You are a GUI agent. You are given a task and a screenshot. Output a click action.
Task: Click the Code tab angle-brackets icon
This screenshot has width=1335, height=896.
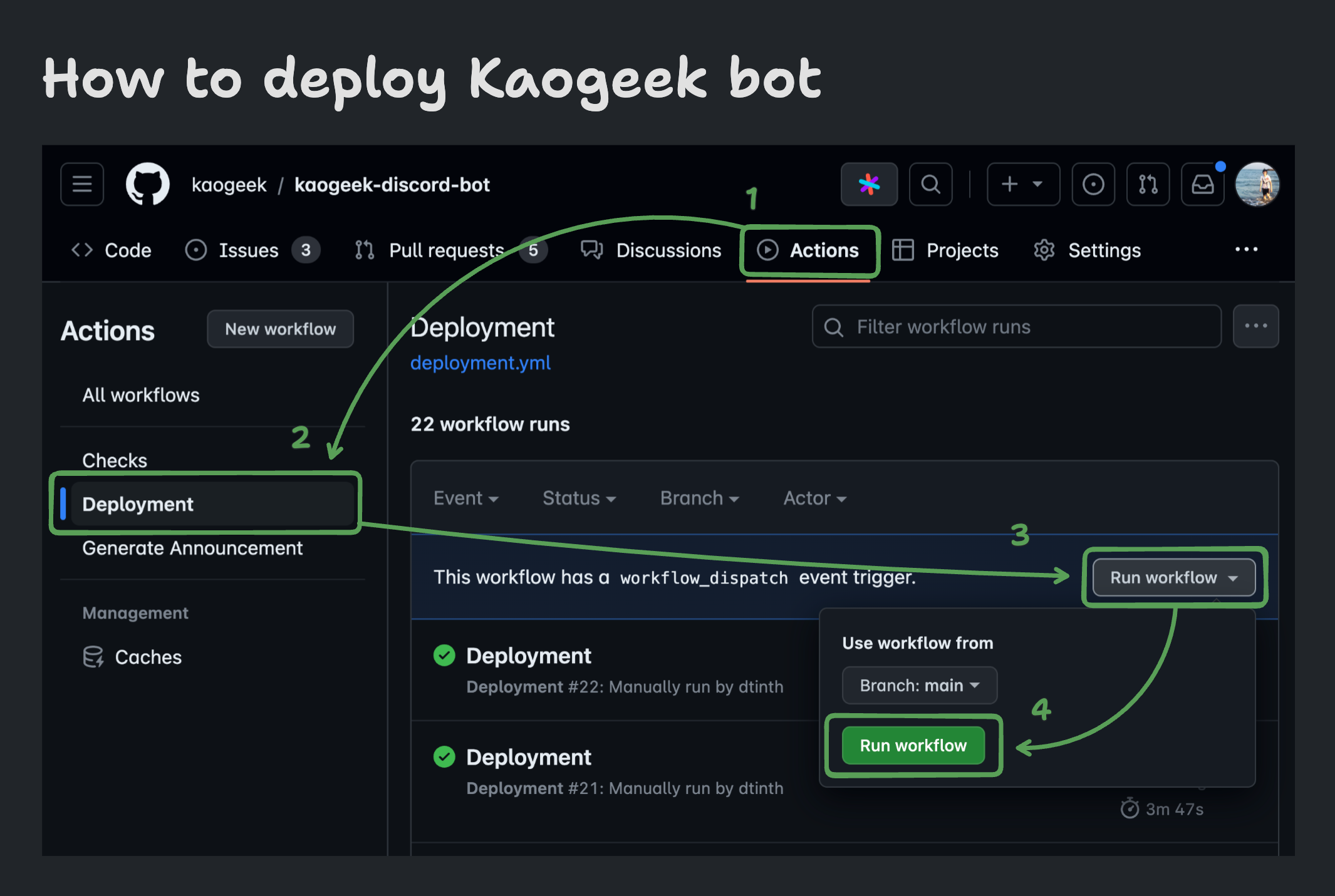coord(82,250)
